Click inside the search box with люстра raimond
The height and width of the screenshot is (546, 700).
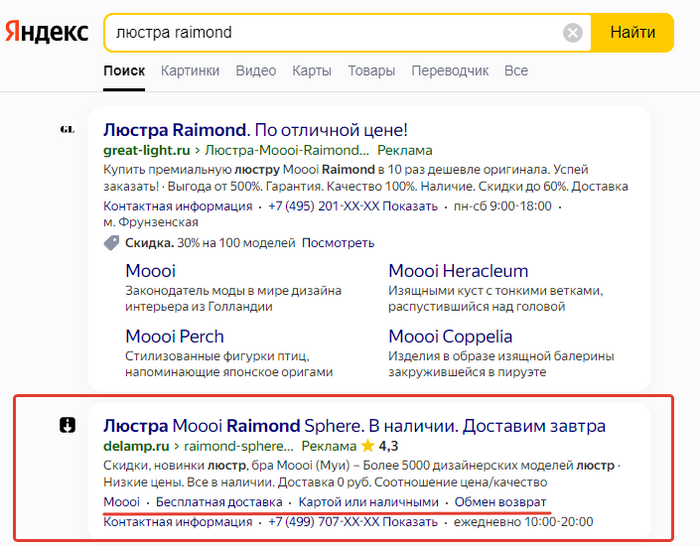click(x=330, y=33)
